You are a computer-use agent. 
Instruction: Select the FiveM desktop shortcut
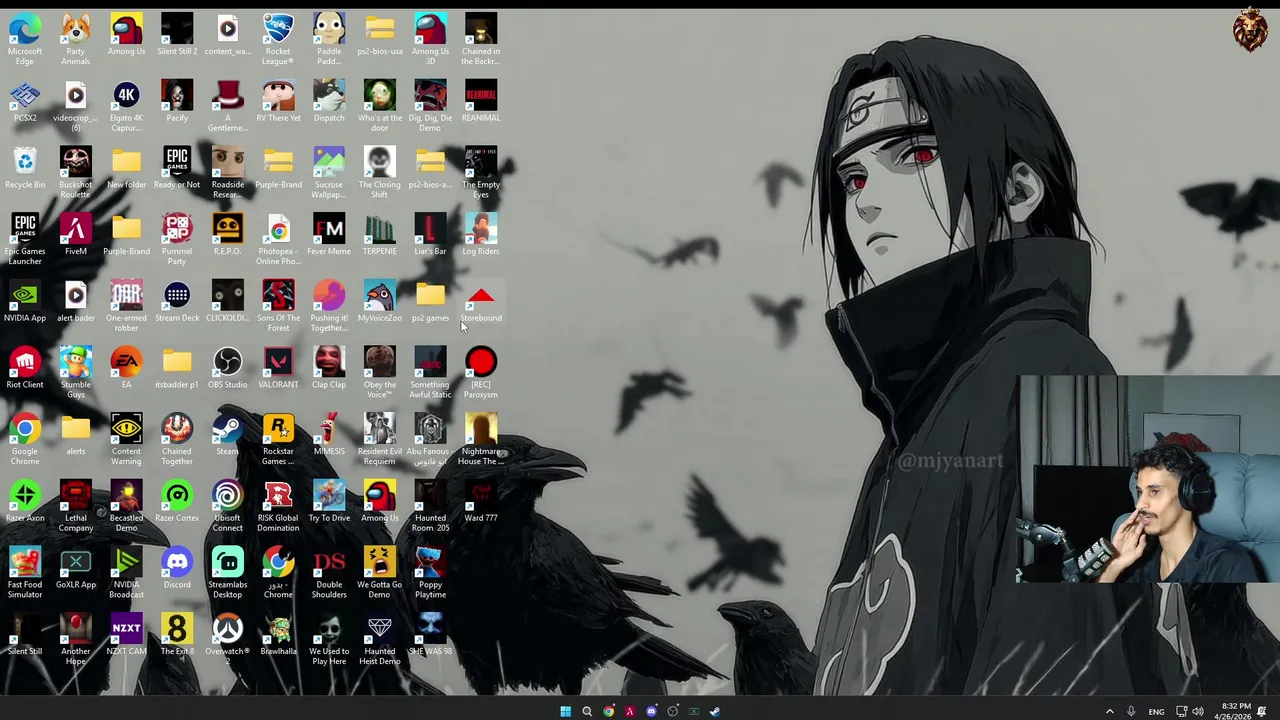(x=76, y=235)
